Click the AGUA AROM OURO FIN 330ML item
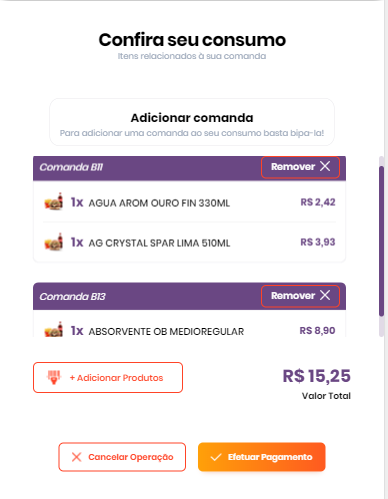Screen dimensions: 388x499 [189, 202]
